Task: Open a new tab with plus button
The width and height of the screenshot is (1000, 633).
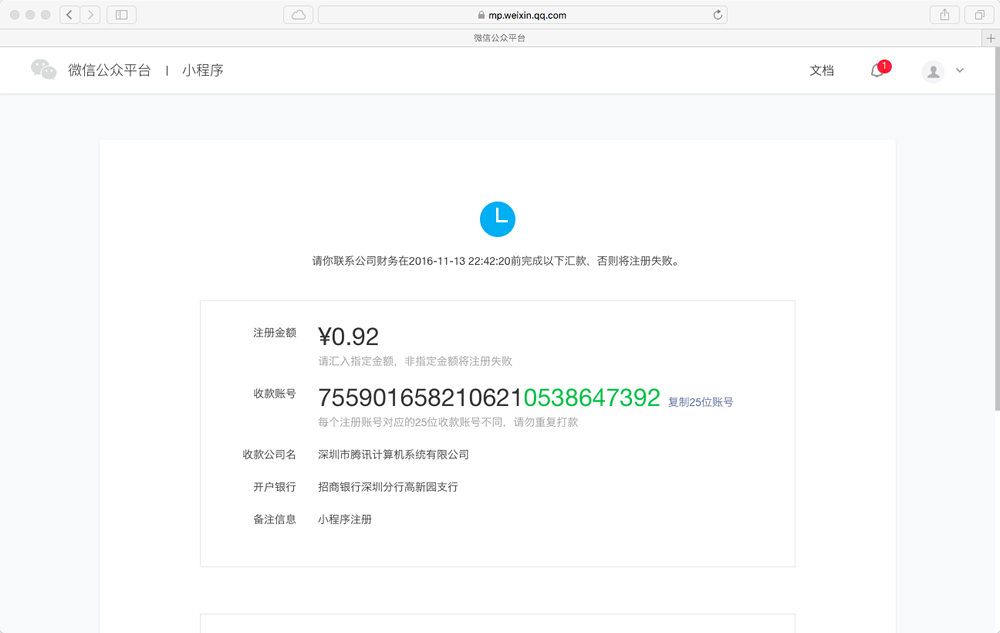Action: coord(990,38)
